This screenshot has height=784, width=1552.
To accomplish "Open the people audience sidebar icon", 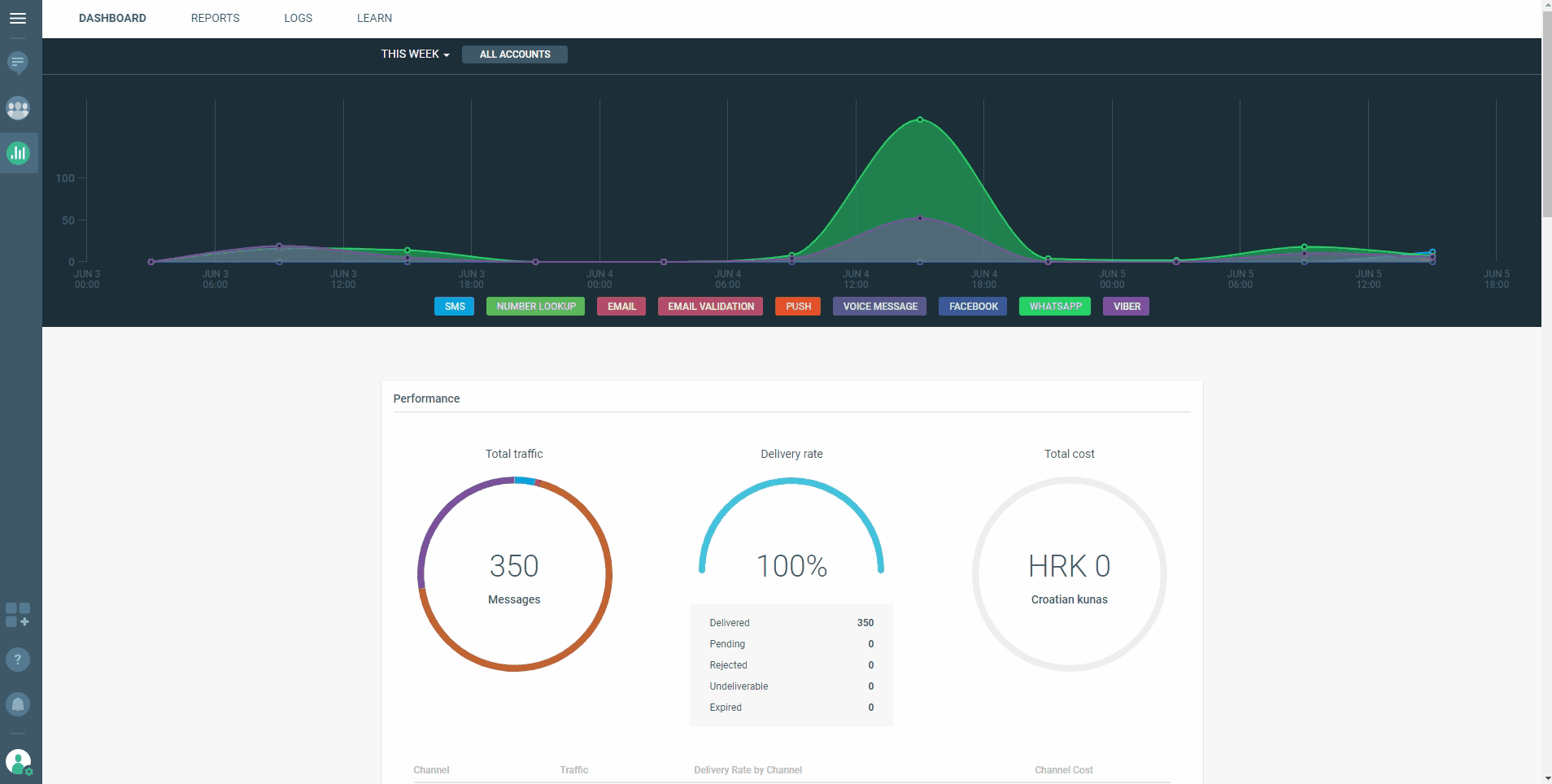I will 18,108.
